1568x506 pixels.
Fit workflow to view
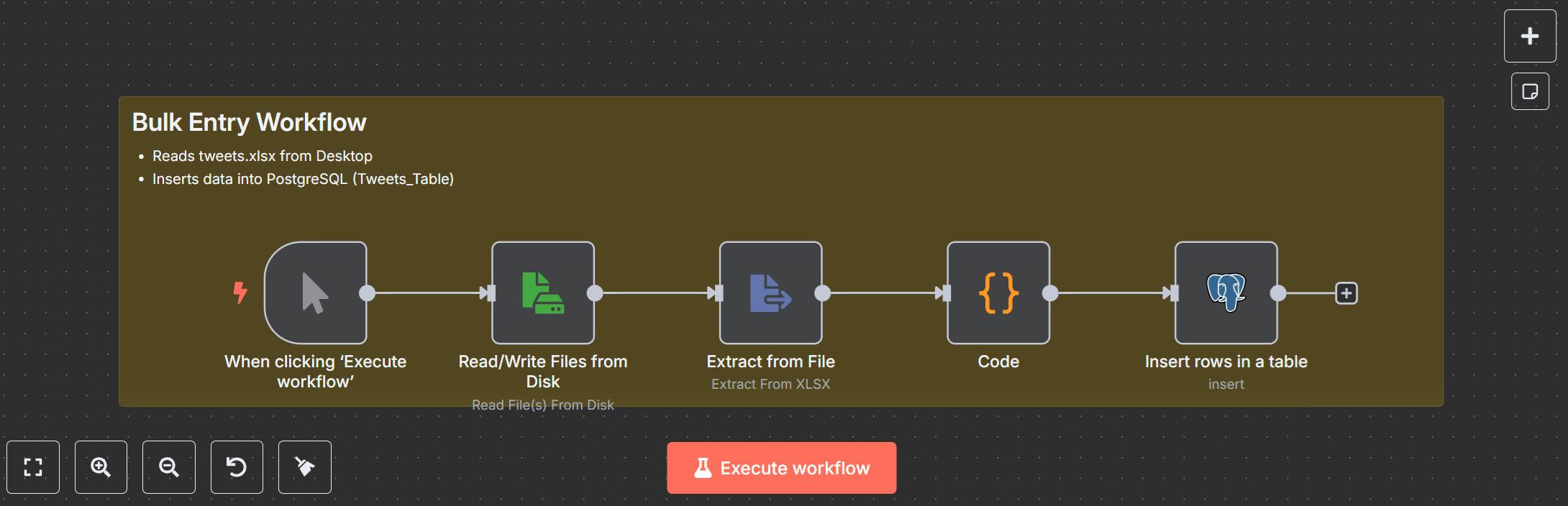pyautogui.click(x=33, y=467)
